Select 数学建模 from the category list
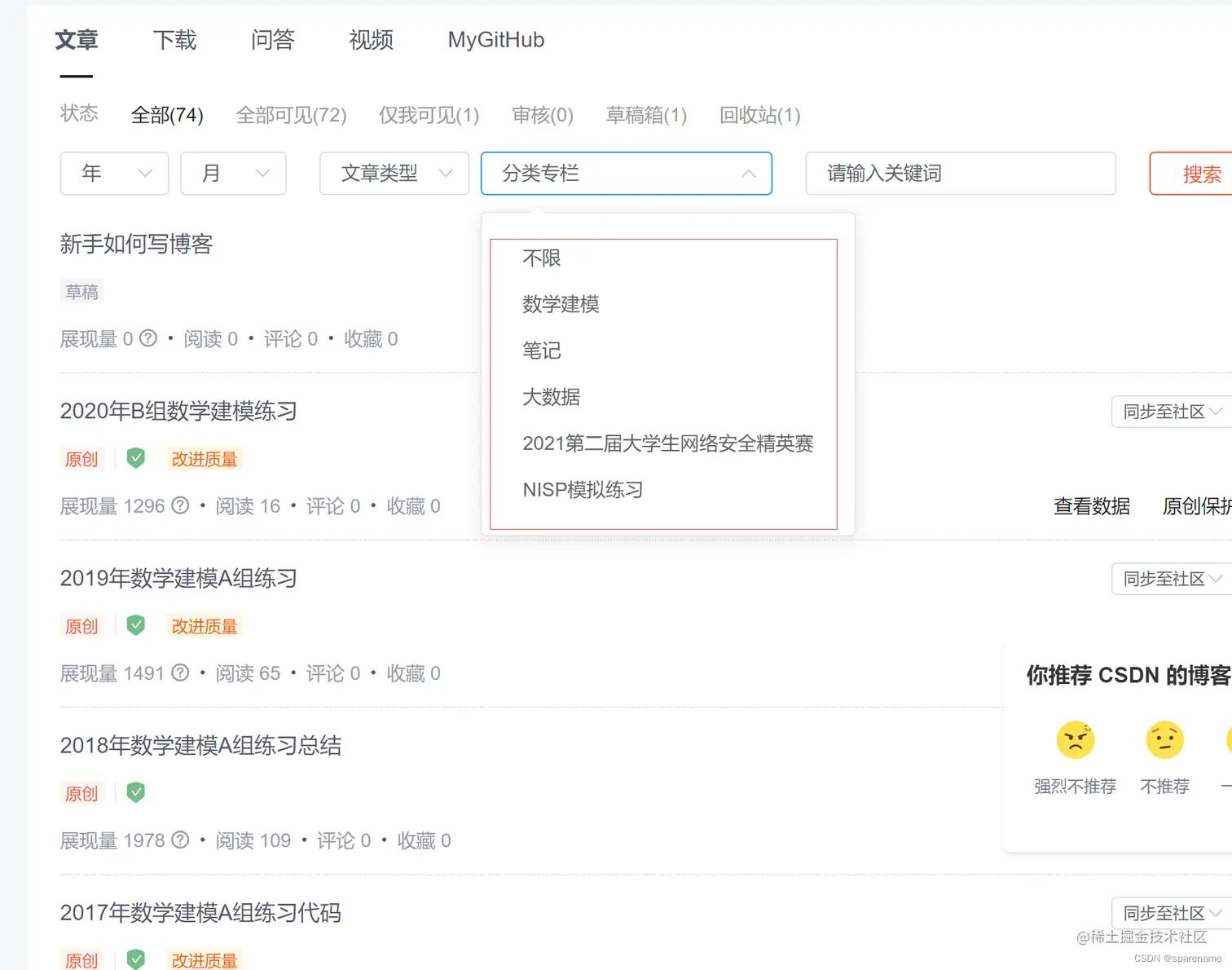 point(561,304)
